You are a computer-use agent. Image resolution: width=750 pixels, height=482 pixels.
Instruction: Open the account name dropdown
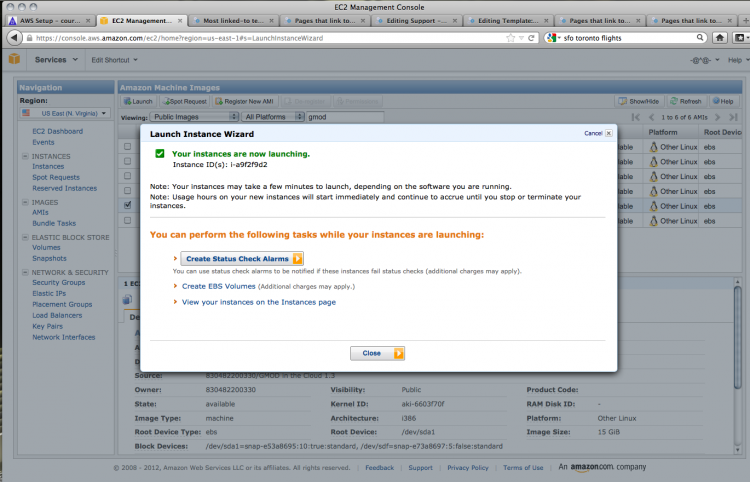coord(705,60)
